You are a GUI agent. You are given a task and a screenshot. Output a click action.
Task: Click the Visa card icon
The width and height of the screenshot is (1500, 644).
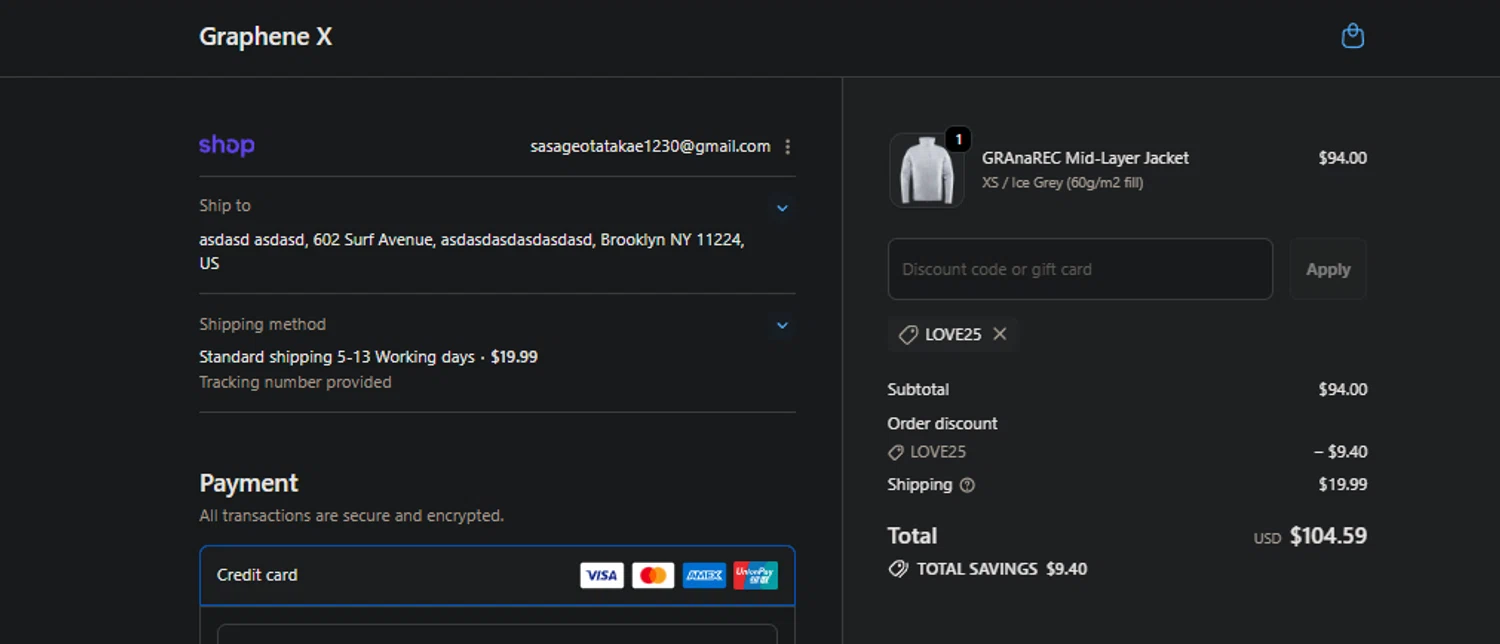click(x=602, y=575)
